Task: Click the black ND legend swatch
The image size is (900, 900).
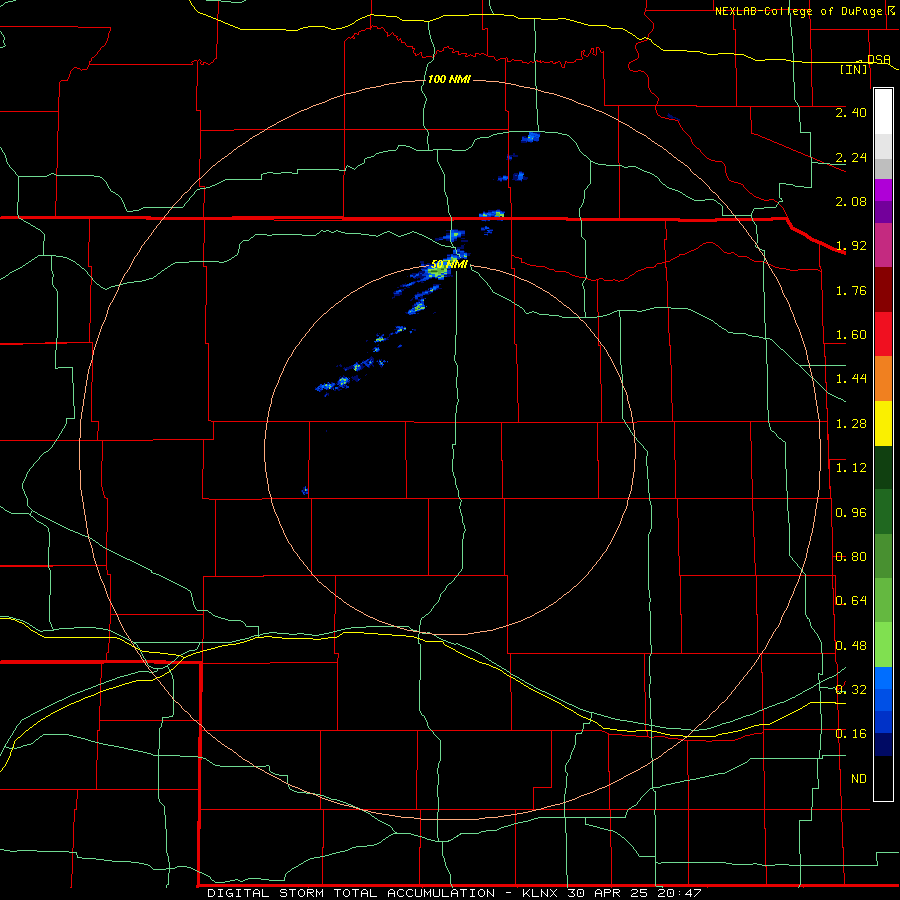Action: [883, 778]
